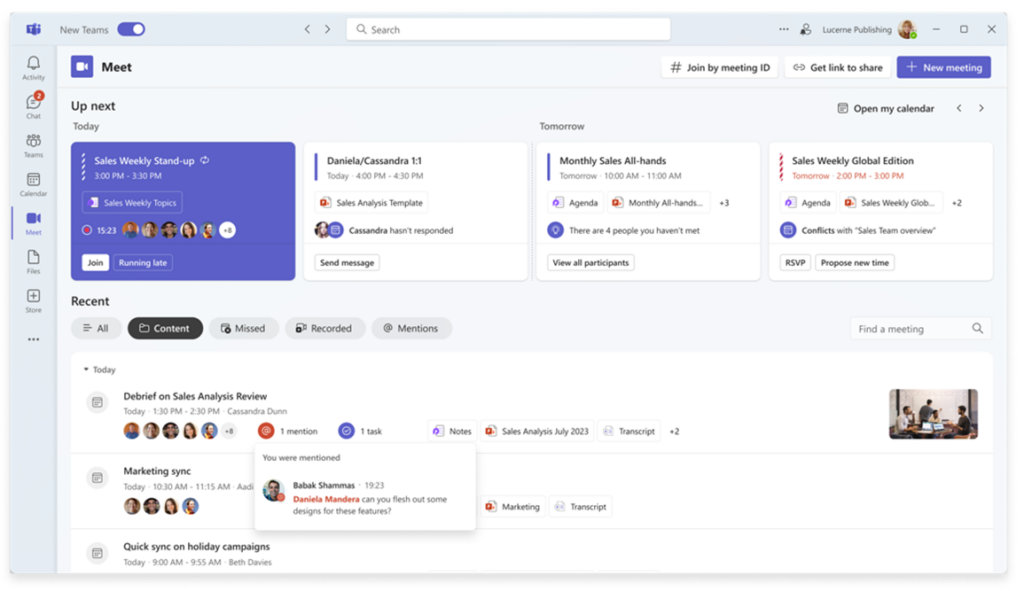This screenshot has height=591, width=1024.
Task: Open Sales Weekly Glob... presentation file
Action: coord(891,202)
